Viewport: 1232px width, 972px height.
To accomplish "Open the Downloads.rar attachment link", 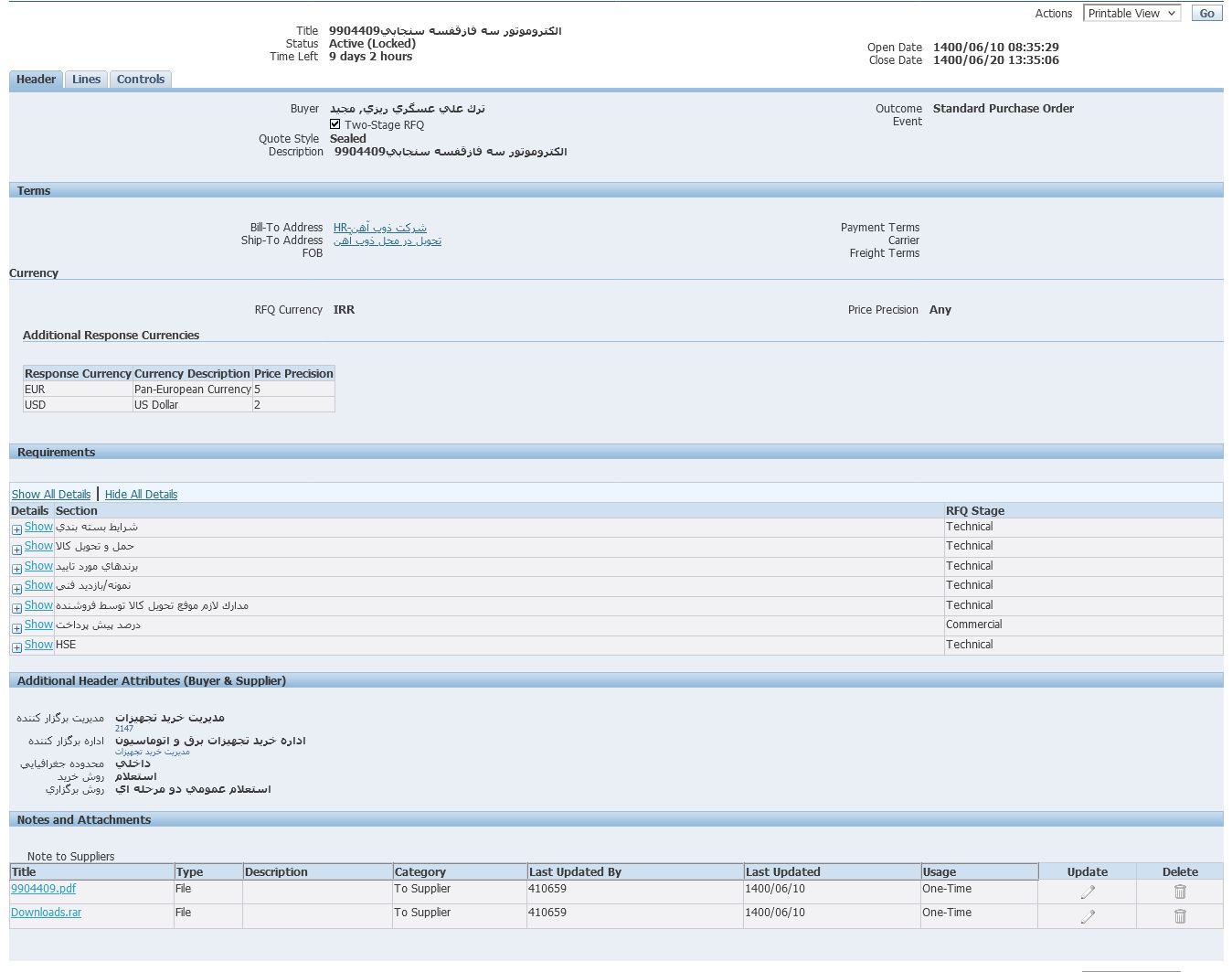I will (x=46, y=913).
